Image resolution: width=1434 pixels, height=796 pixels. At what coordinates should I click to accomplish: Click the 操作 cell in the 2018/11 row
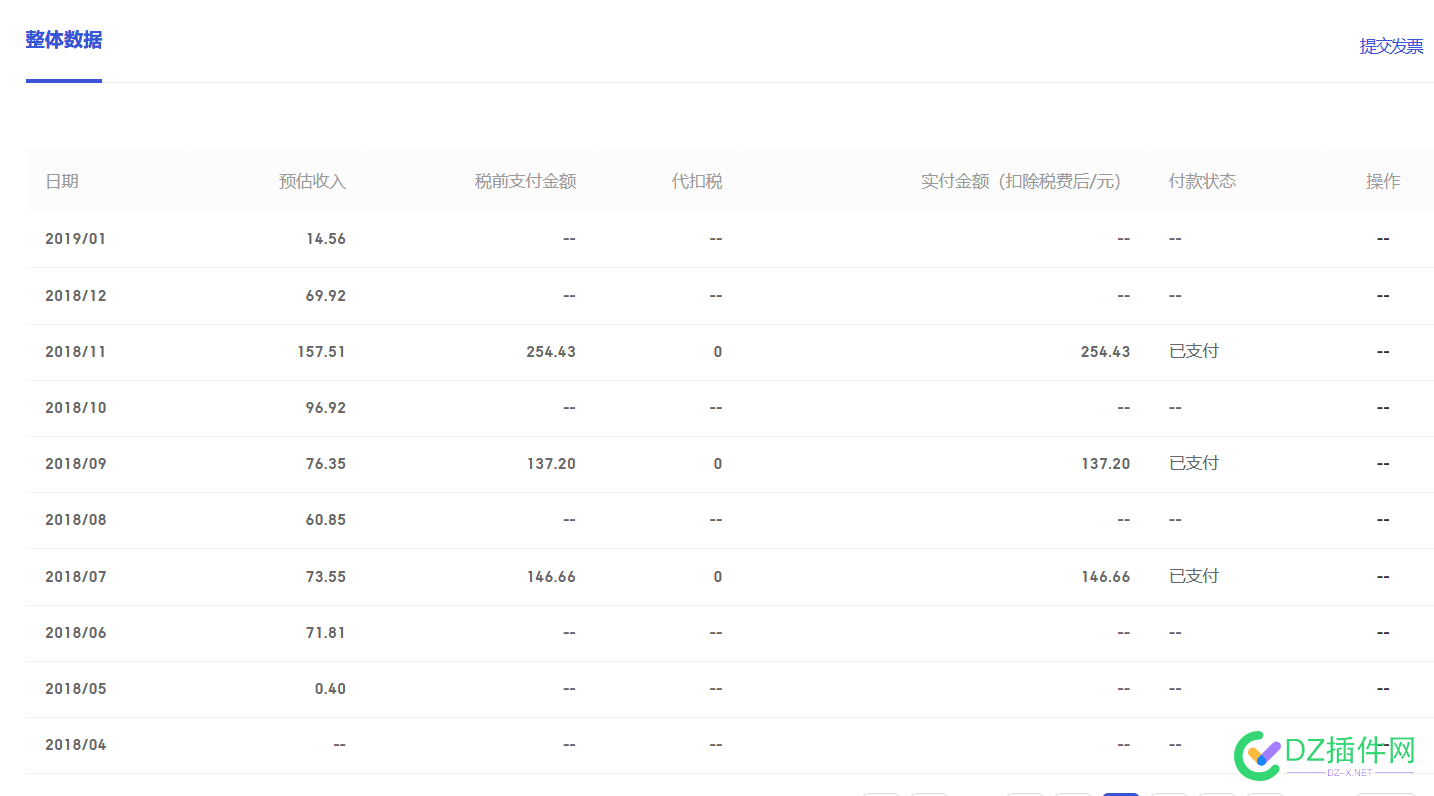(1383, 352)
